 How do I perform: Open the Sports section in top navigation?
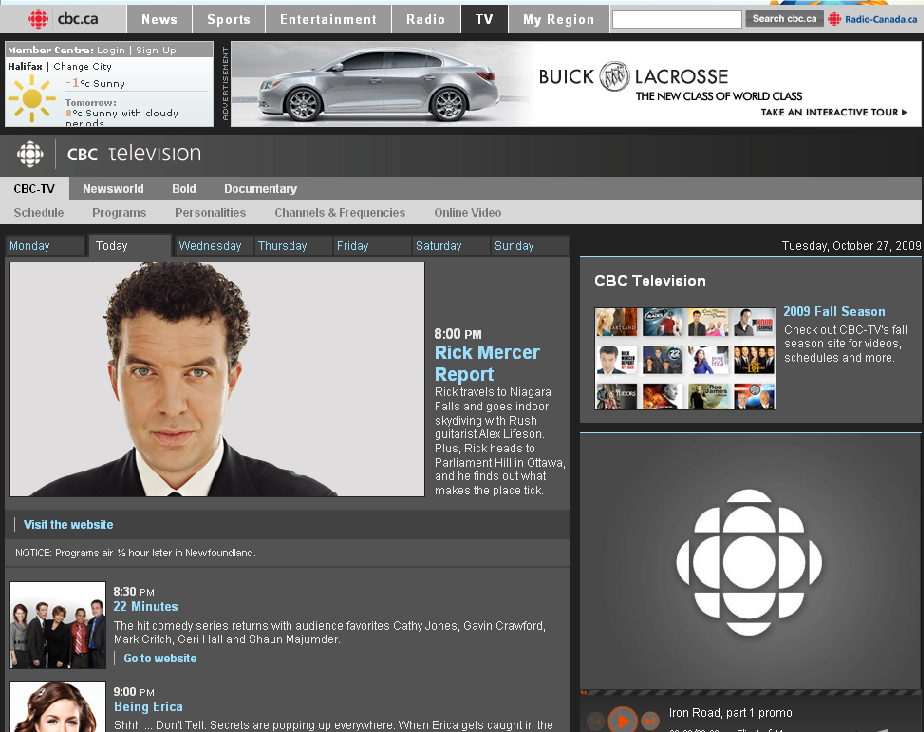tap(229, 19)
